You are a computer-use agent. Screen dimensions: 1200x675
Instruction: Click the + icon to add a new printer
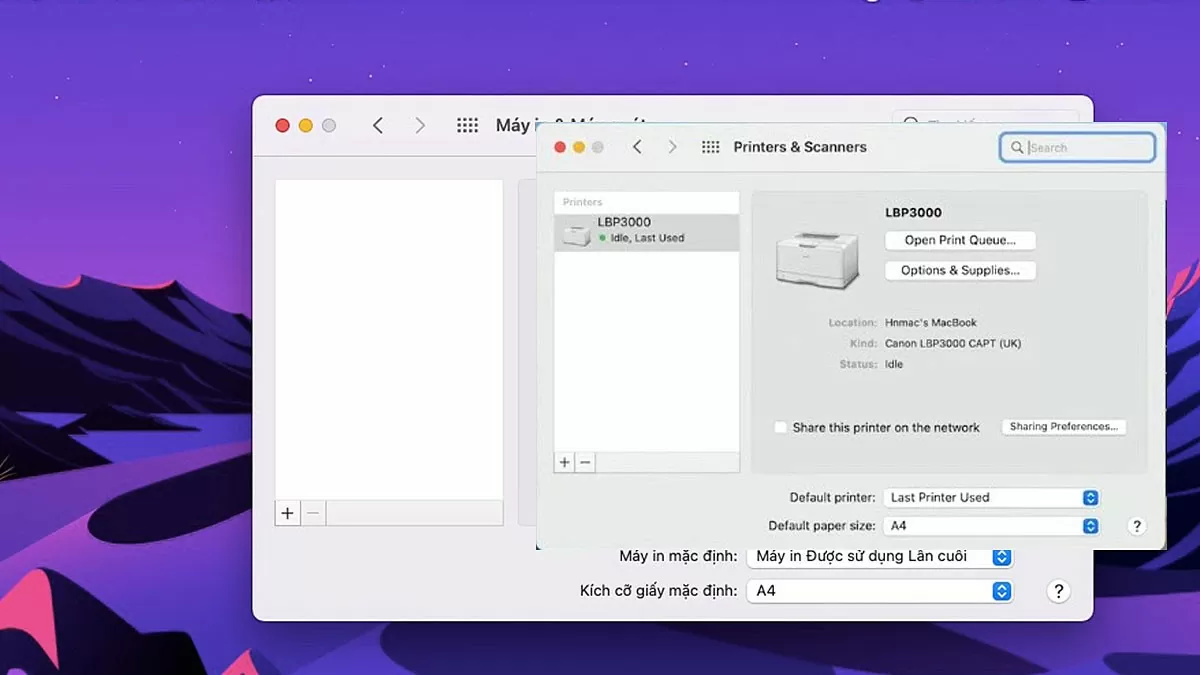(x=563, y=462)
